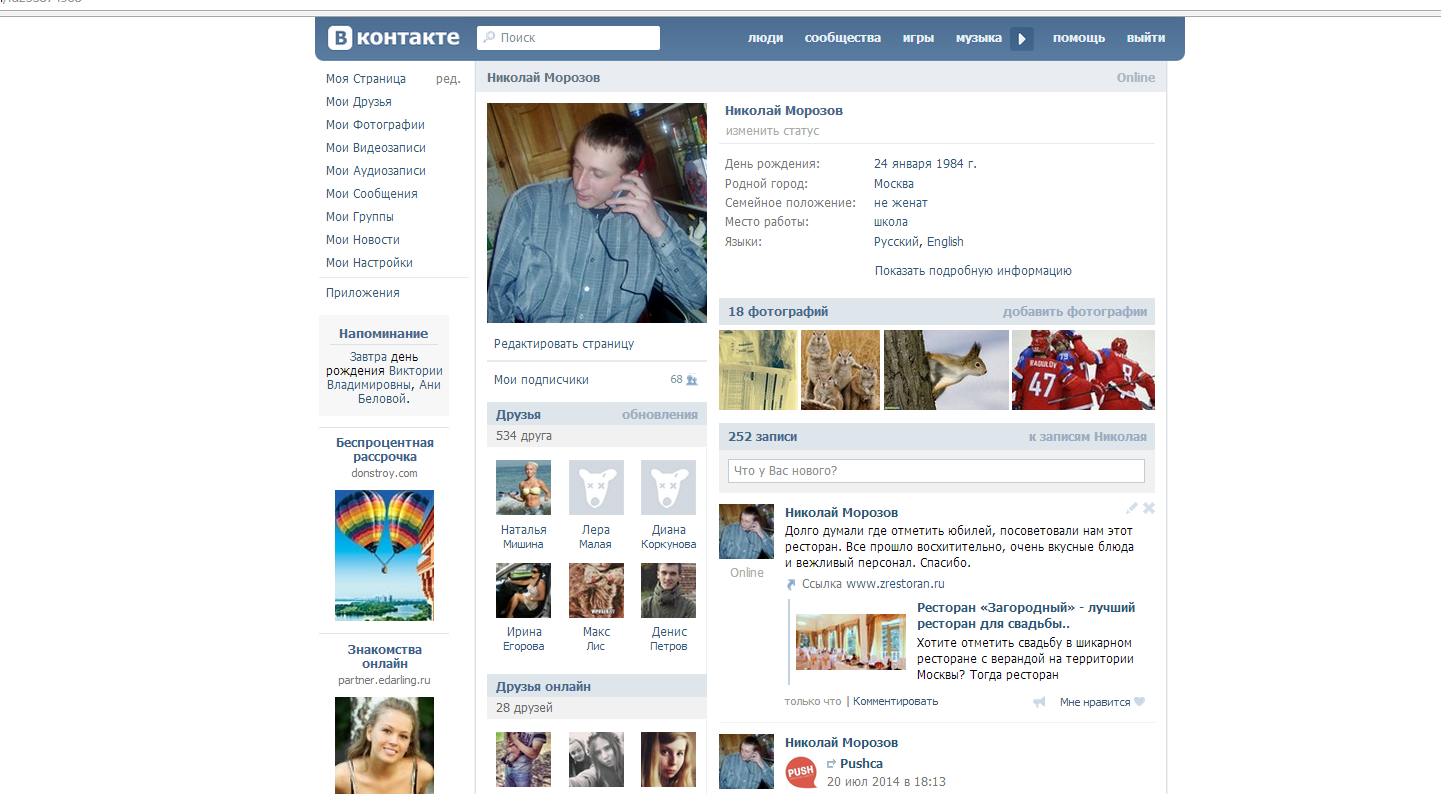This screenshot has width=1441, height=794.
Task: Open friend Макс Лис's avatar
Action: pos(596,590)
